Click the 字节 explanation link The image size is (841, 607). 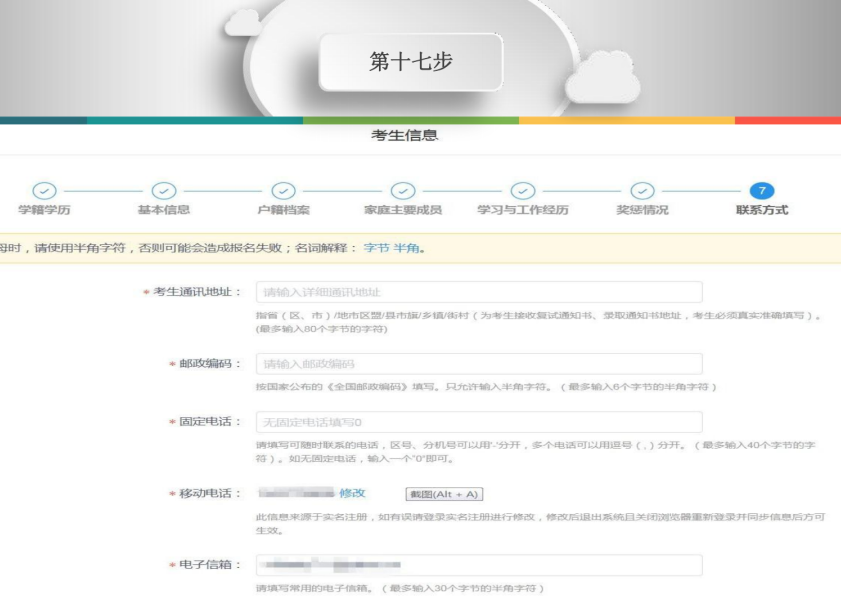click(376, 248)
